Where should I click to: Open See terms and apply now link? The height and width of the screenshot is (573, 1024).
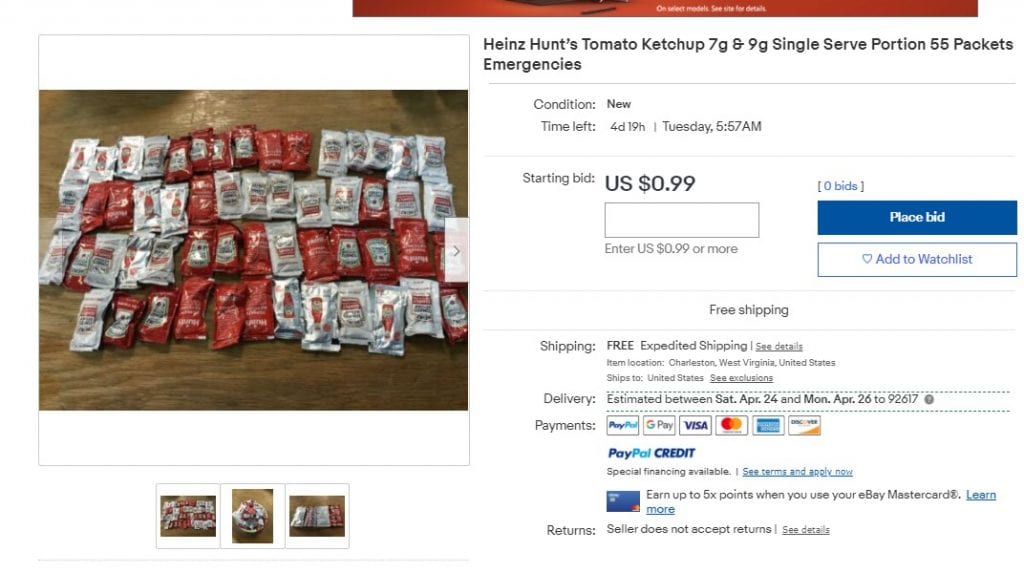[x=797, y=472]
